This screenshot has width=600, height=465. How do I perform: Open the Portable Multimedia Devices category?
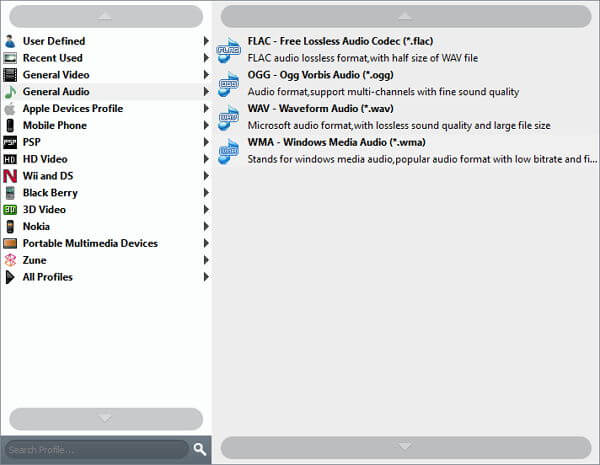click(x=106, y=243)
